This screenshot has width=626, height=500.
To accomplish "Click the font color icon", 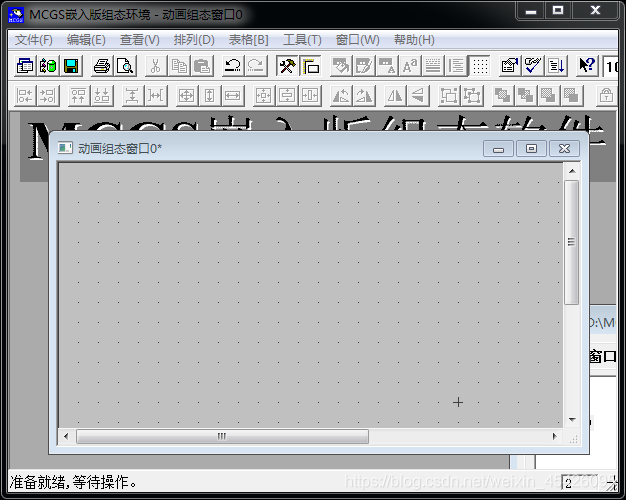I will pyautogui.click(x=387, y=66).
